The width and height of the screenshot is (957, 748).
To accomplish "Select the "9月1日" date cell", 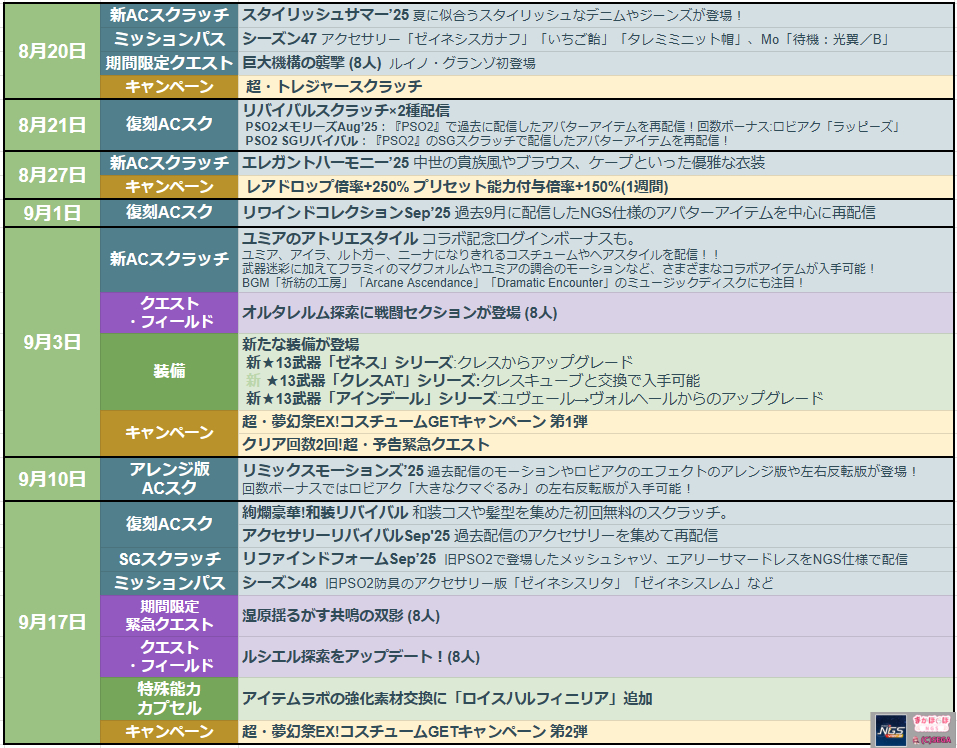I will coord(52,213).
